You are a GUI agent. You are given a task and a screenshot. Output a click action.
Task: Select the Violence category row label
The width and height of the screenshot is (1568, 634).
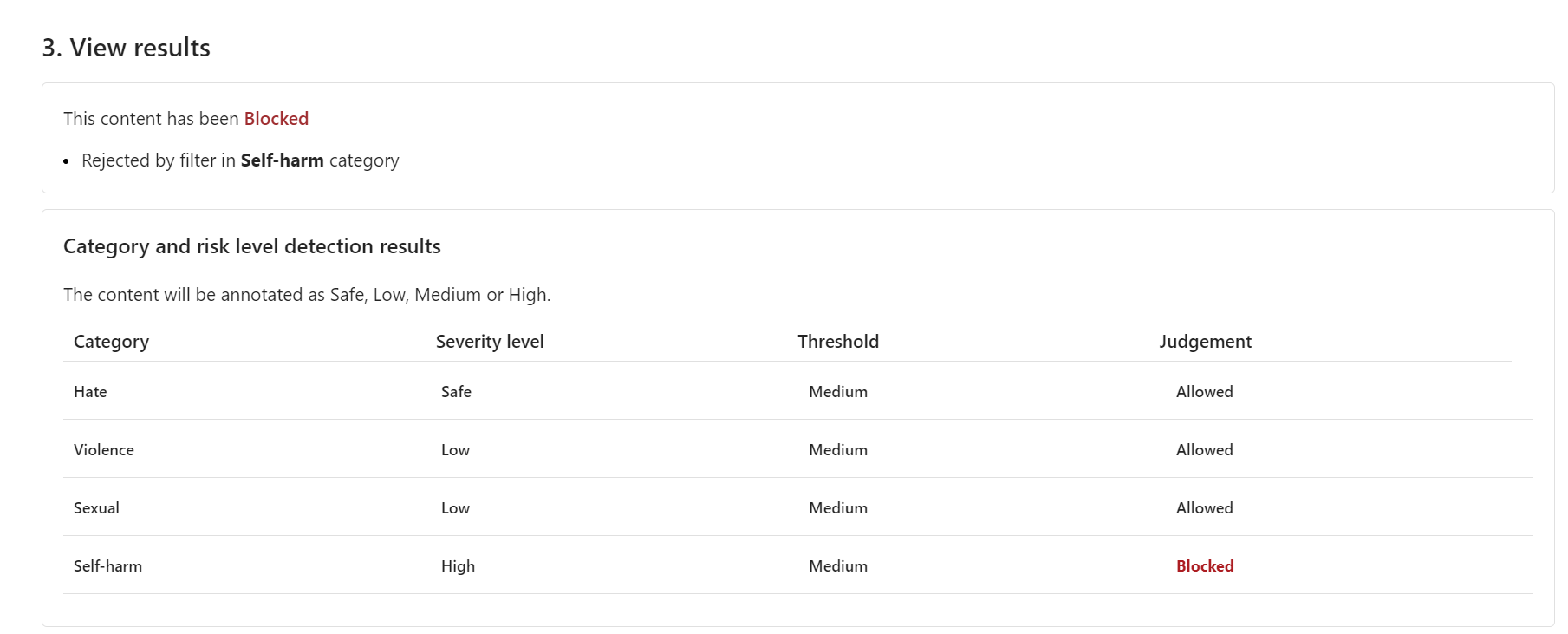pyautogui.click(x=104, y=450)
